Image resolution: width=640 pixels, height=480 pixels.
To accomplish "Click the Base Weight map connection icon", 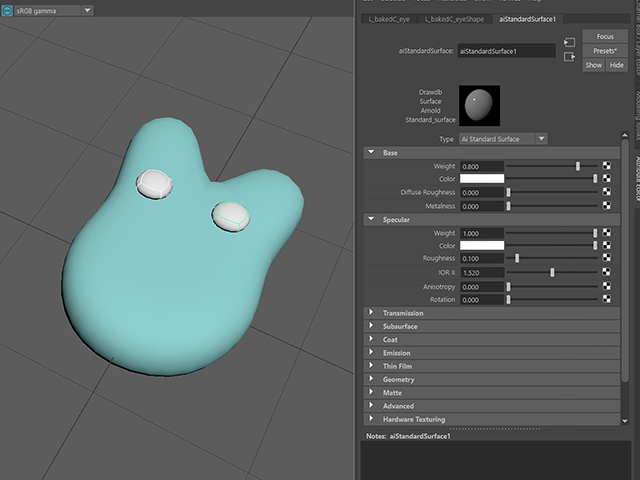I will (607, 165).
